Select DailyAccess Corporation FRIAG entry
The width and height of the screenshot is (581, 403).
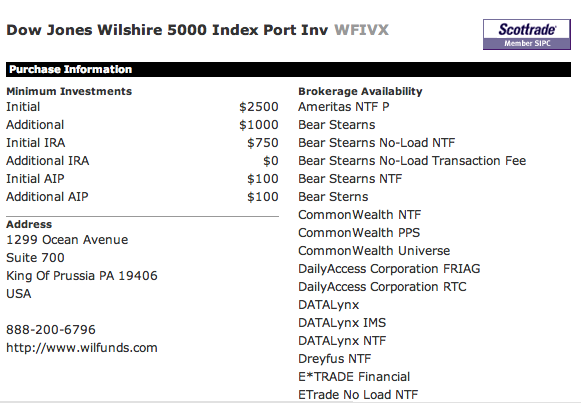tap(389, 269)
